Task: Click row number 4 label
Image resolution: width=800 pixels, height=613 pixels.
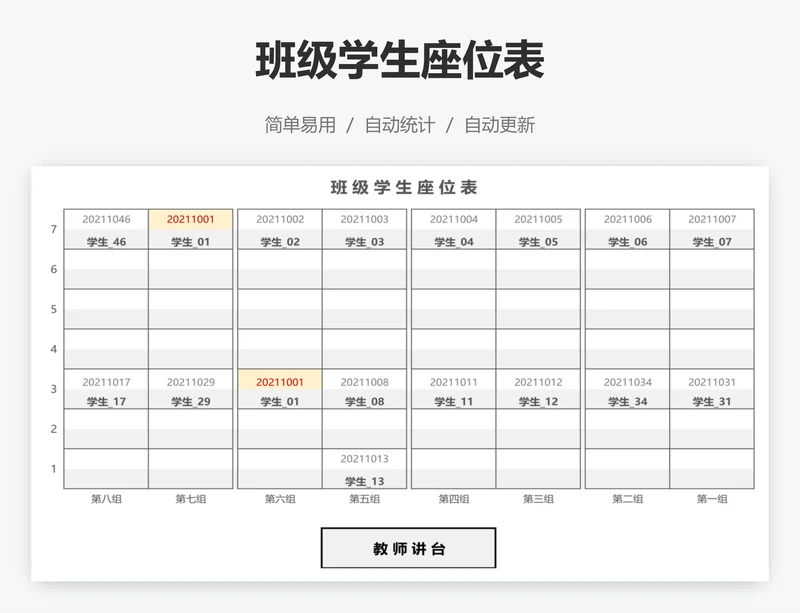Action: [x=54, y=349]
